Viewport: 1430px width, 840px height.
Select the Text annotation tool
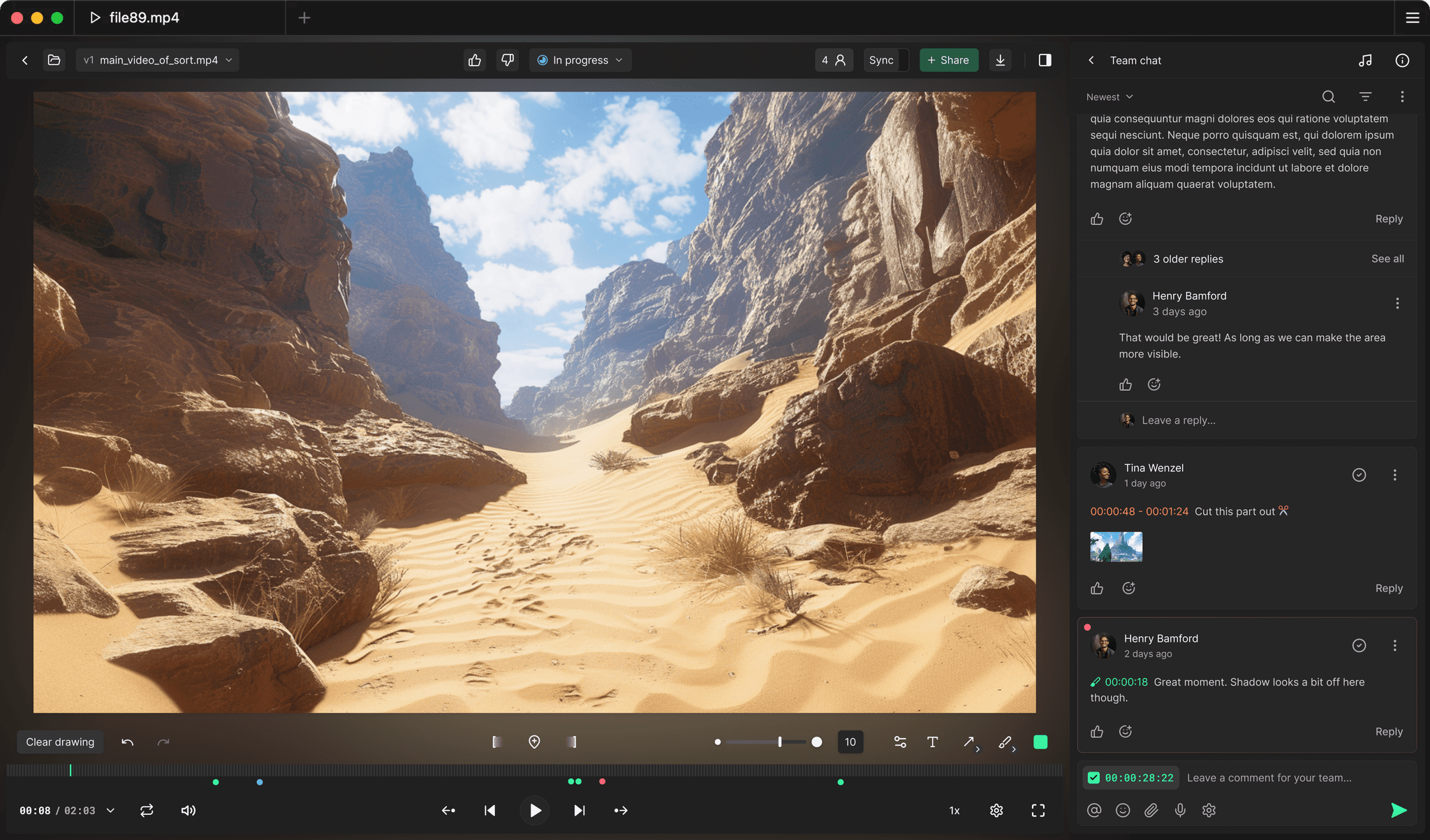(933, 742)
